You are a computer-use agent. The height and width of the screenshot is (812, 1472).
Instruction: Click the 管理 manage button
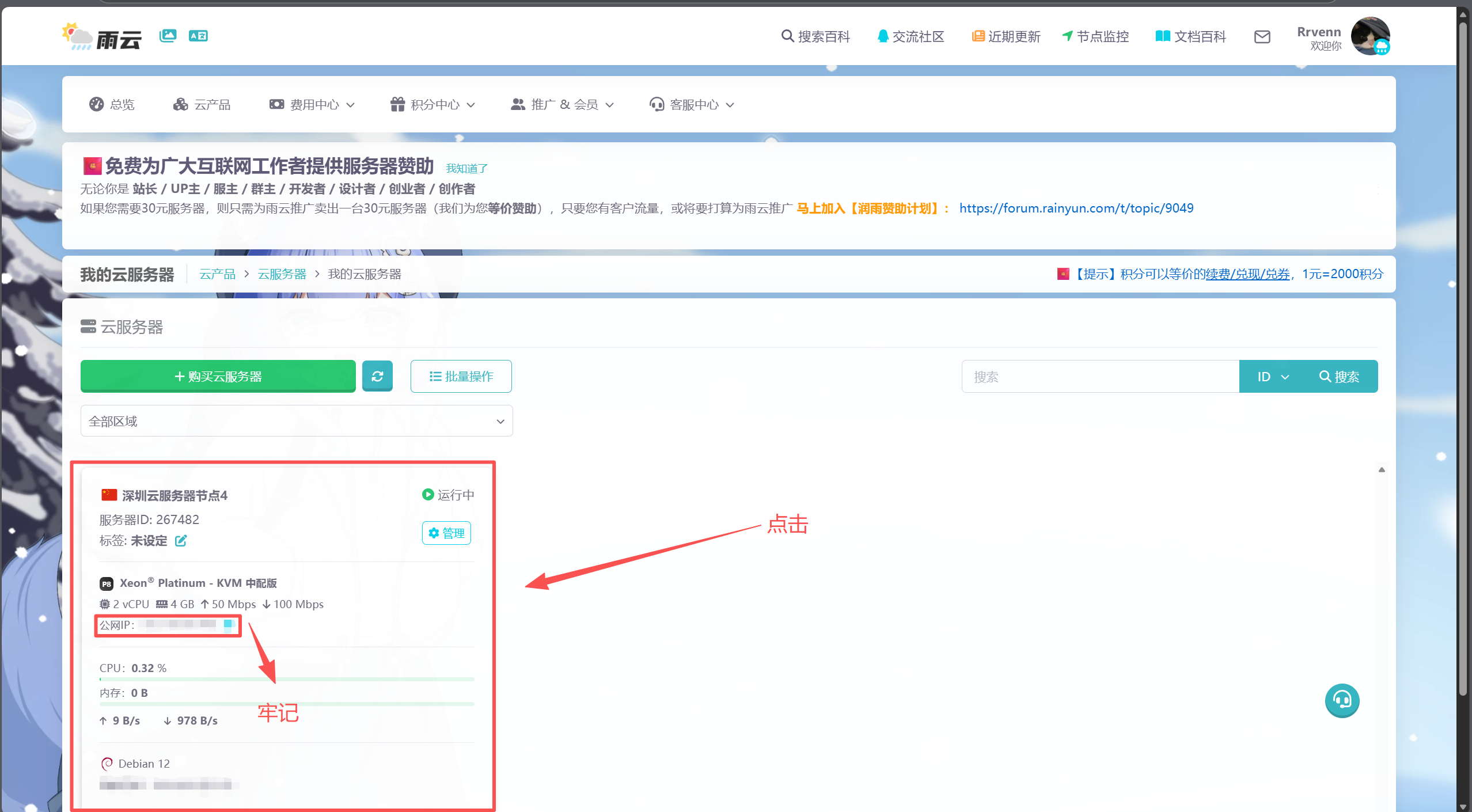(446, 533)
